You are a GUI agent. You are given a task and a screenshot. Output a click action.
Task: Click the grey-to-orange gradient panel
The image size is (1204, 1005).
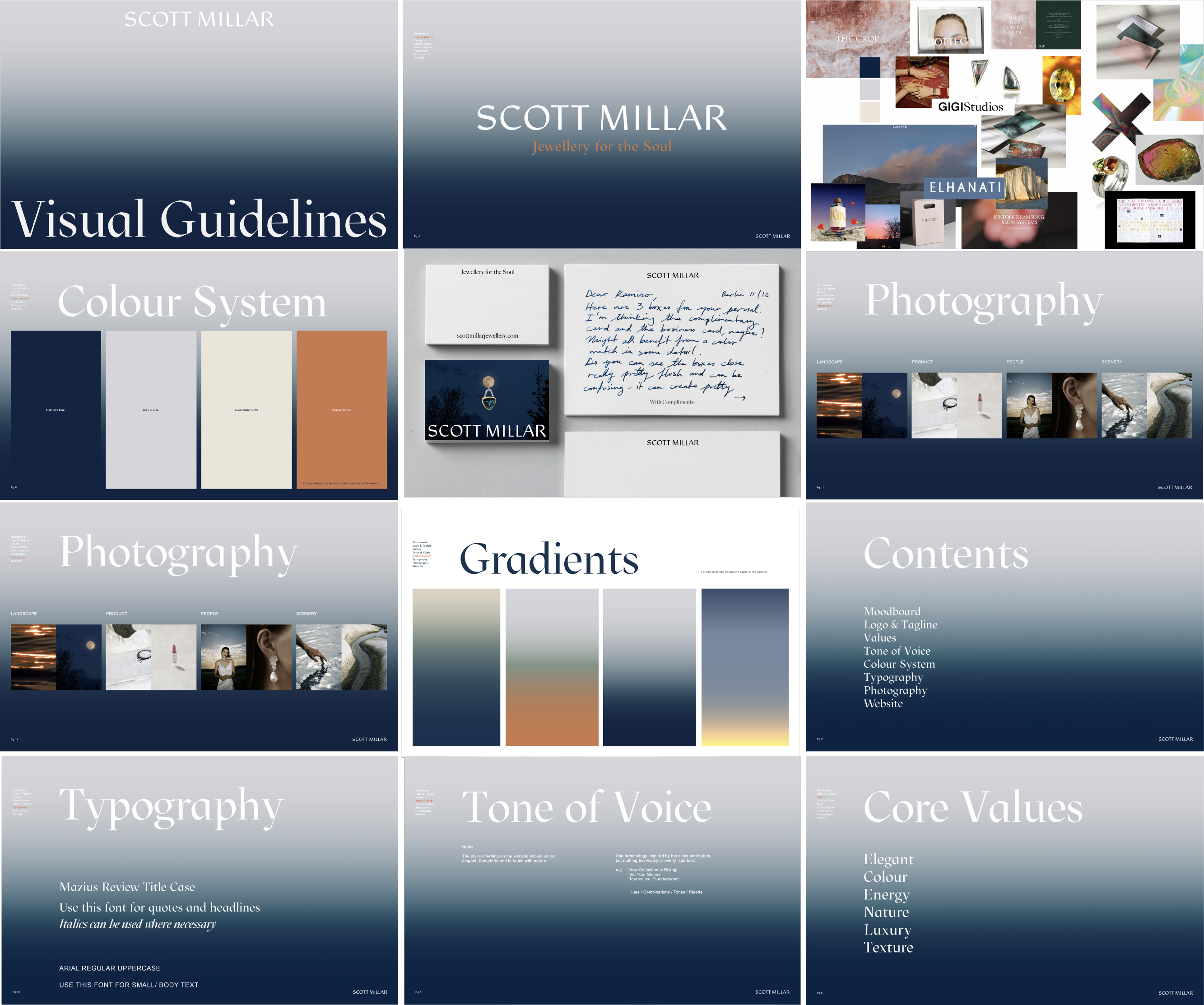click(x=552, y=667)
